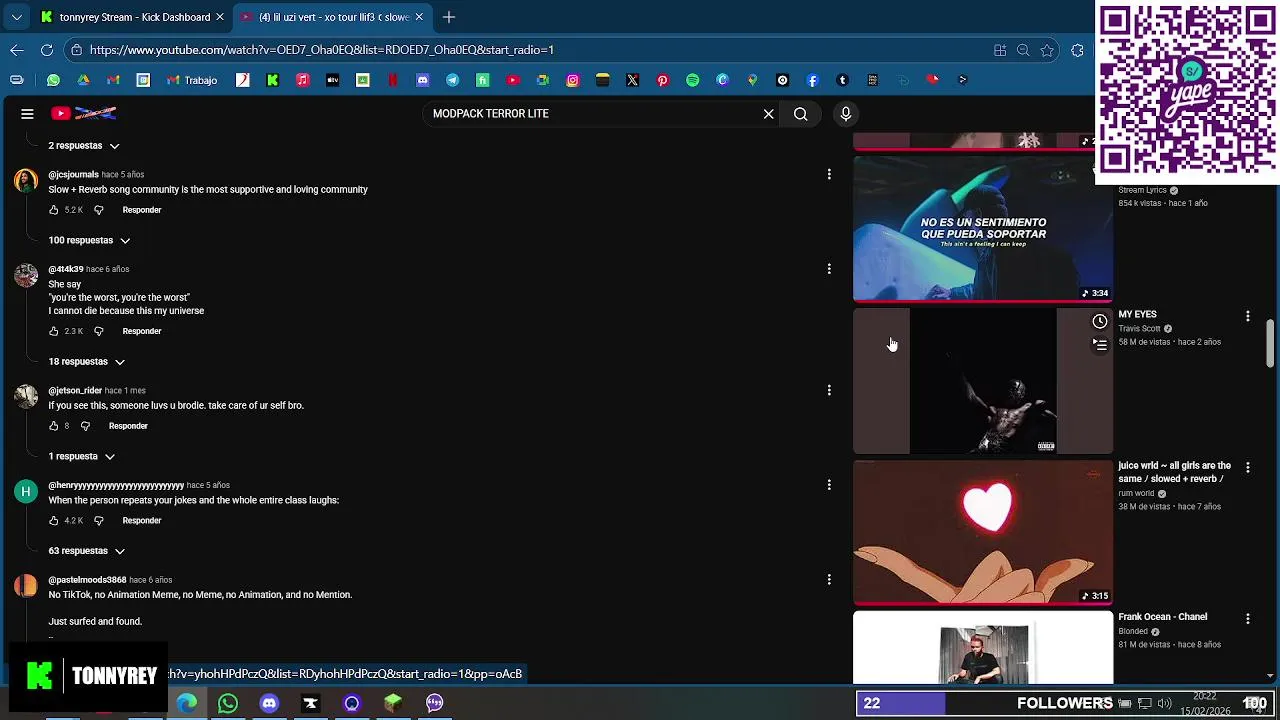Open the YouTube guide hamburger menu

click(27, 114)
